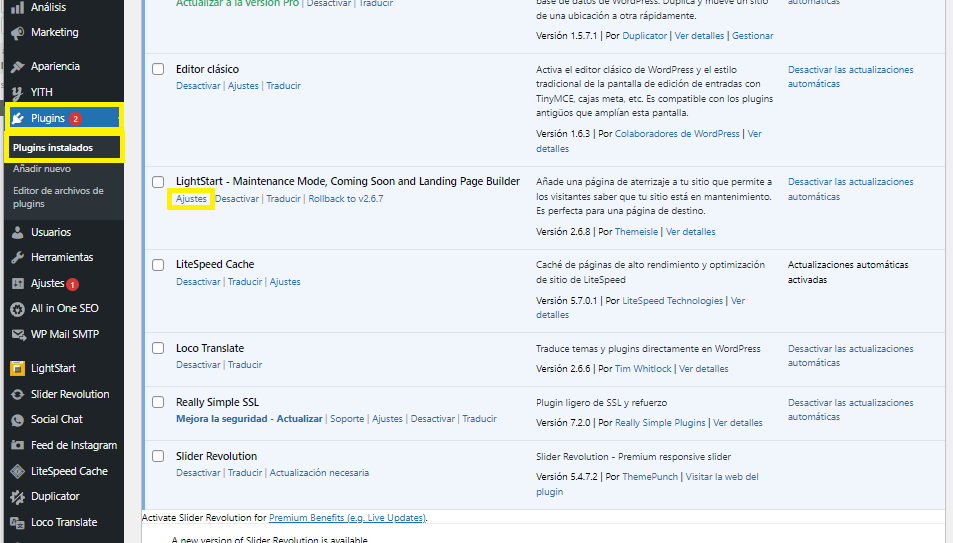Open Plugins instalados submenu item
The width and height of the screenshot is (953, 543).
53,148
